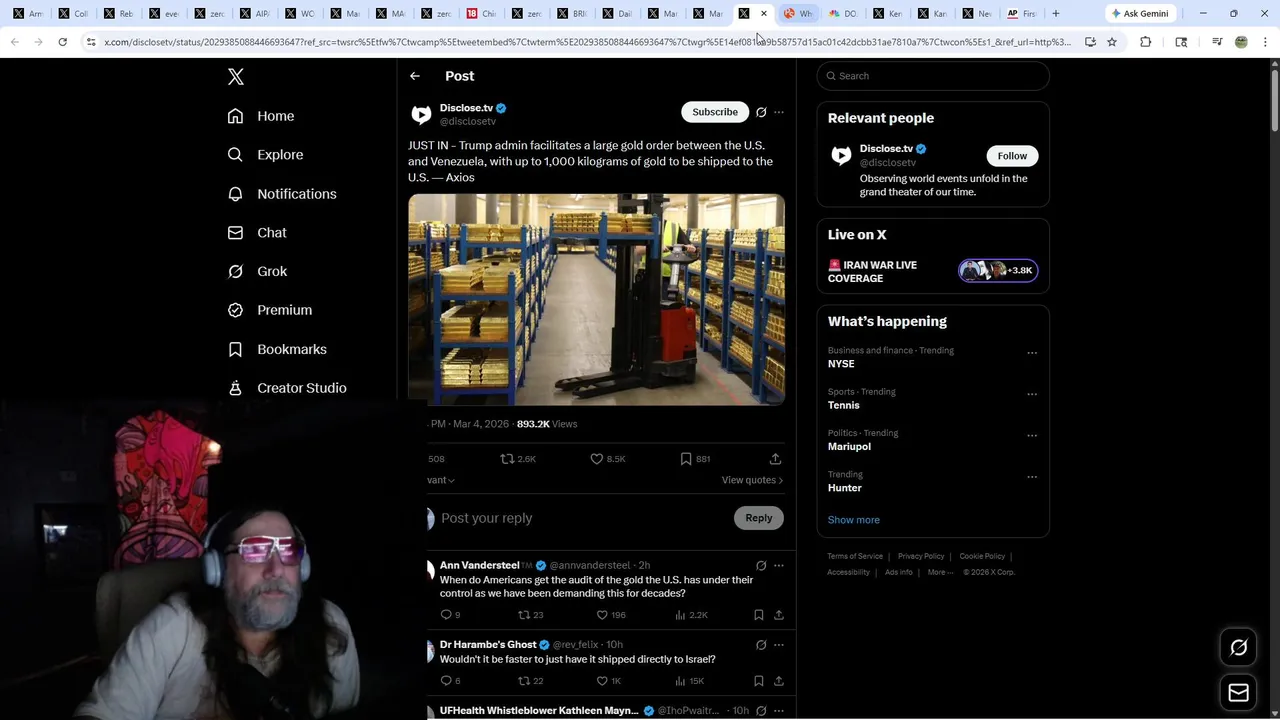The width and height of the screenshot is (1280, 720).
Task: Open Hunter trending topic
Action: tap(845, 488)
